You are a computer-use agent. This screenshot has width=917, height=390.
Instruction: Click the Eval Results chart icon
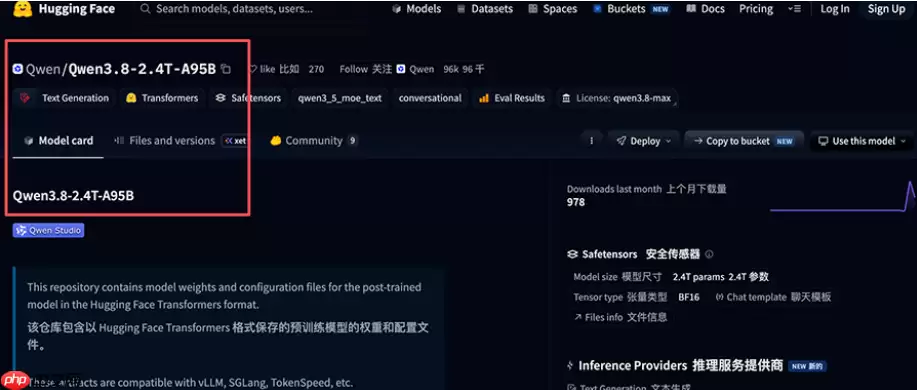coord(484,98)
